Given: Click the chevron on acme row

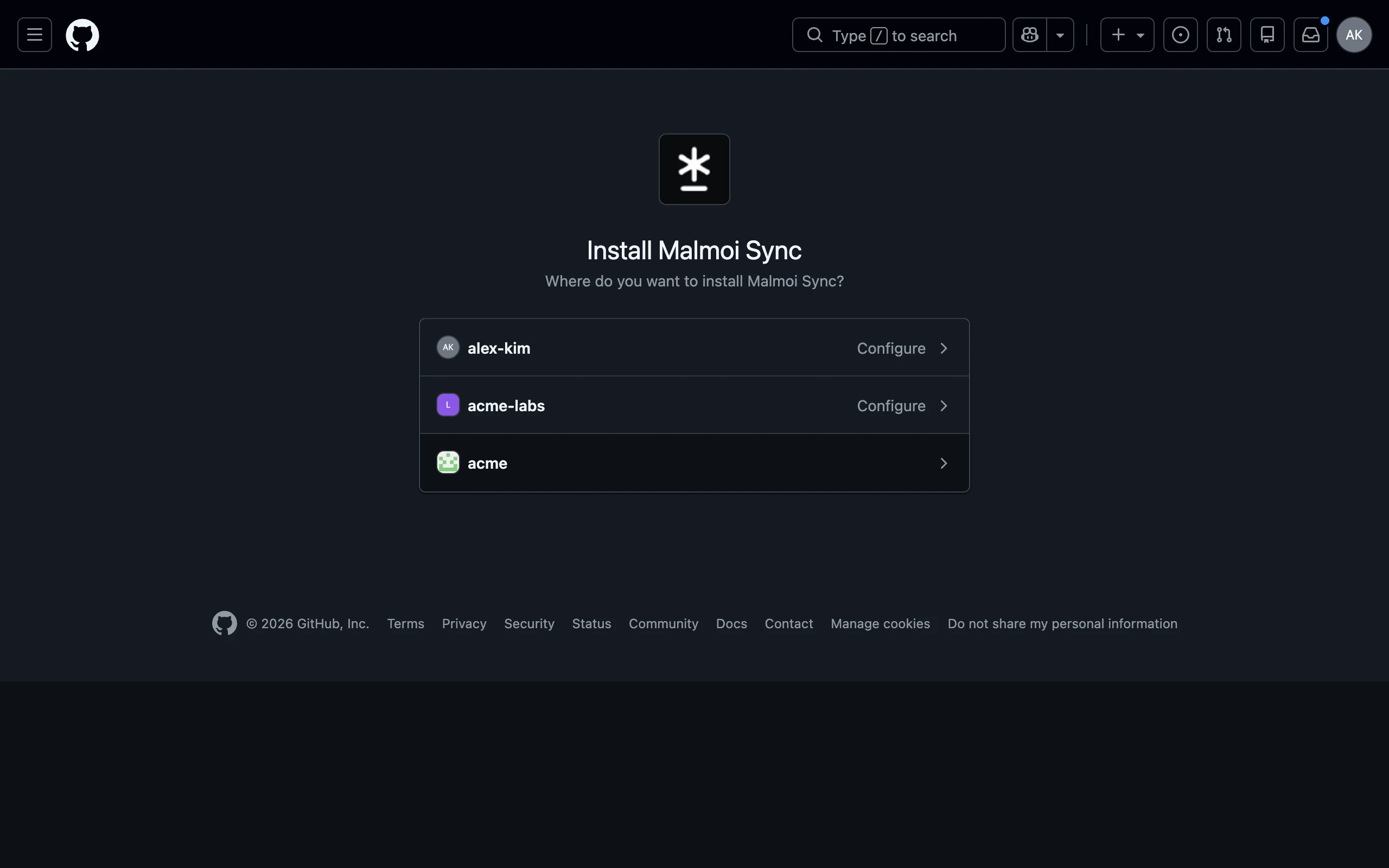Looking at the screenshot, I should pos(944,463).
